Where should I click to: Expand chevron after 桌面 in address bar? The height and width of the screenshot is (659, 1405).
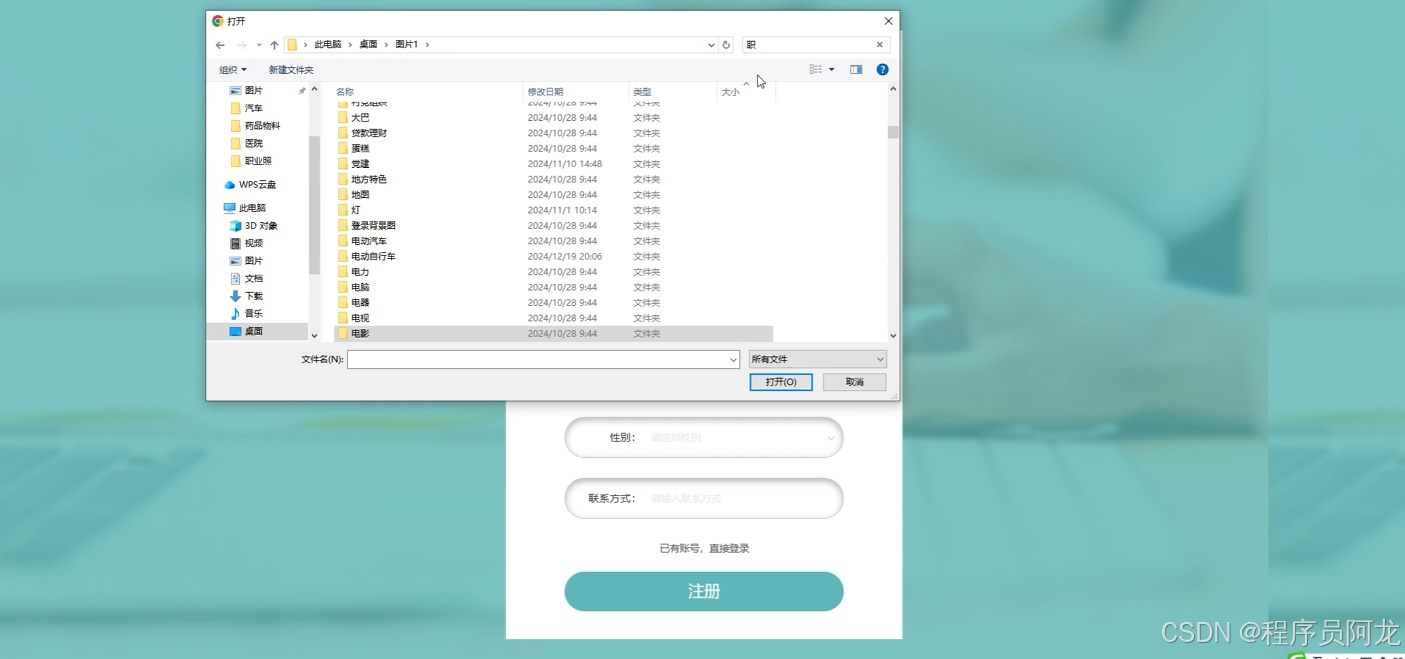click(387, 45)
